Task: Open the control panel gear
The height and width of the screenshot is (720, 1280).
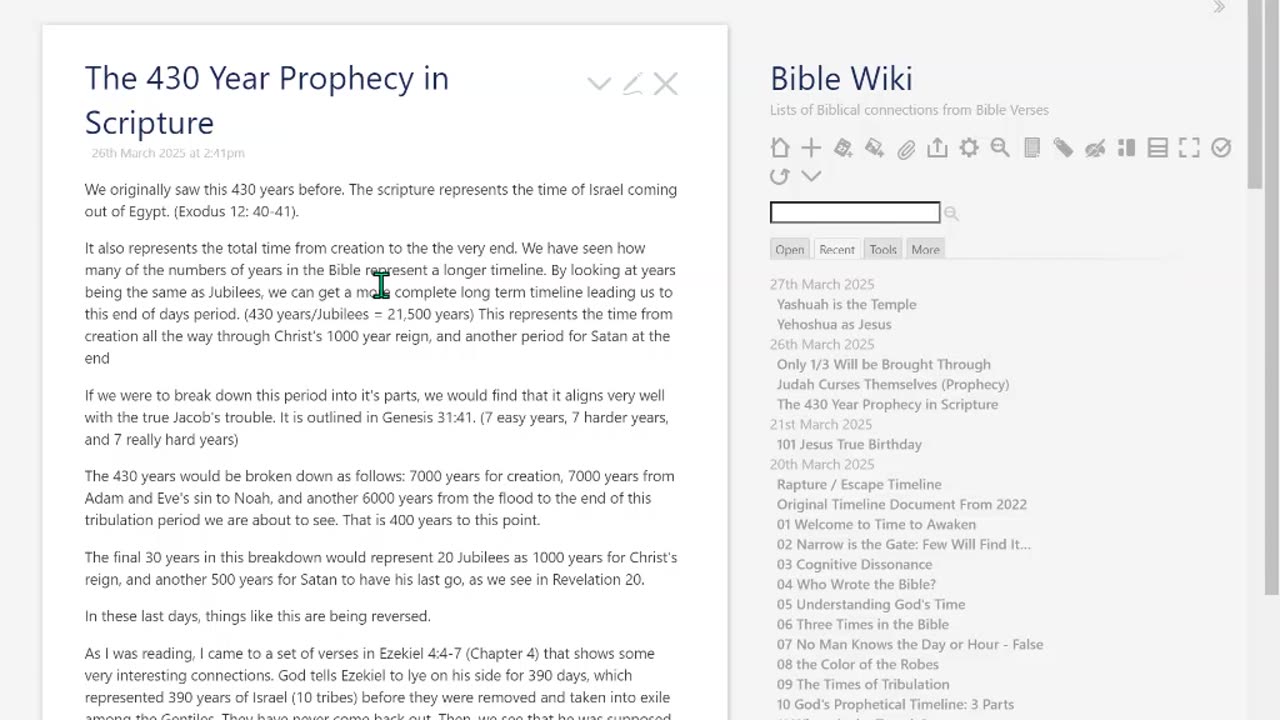Action: [969, 148]
